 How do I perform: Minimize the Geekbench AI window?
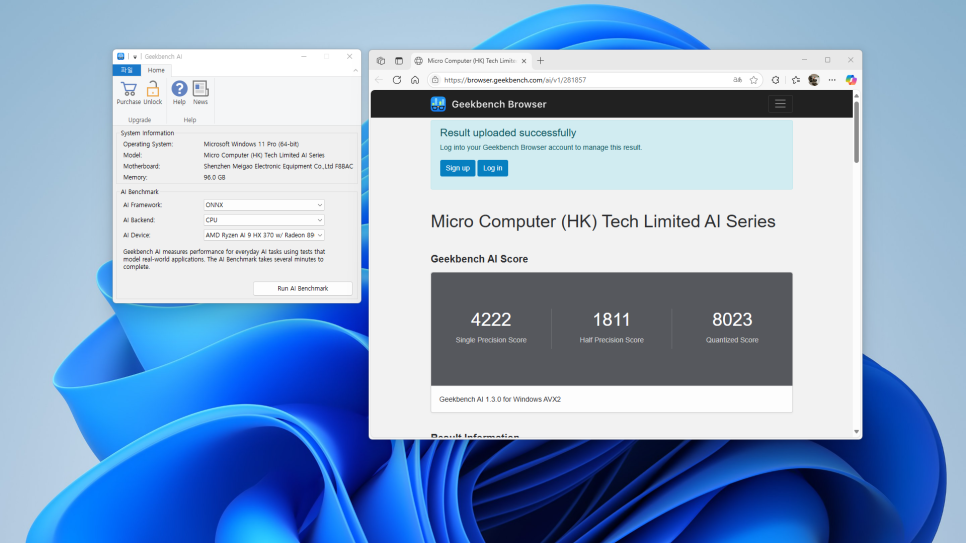tap(304, 56)
